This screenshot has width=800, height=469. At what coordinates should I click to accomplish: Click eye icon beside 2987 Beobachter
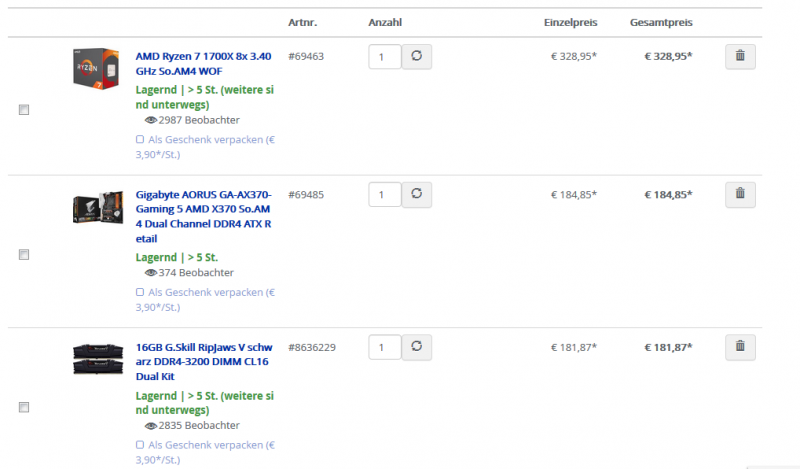pyautogui.click(x=150, y=120)
